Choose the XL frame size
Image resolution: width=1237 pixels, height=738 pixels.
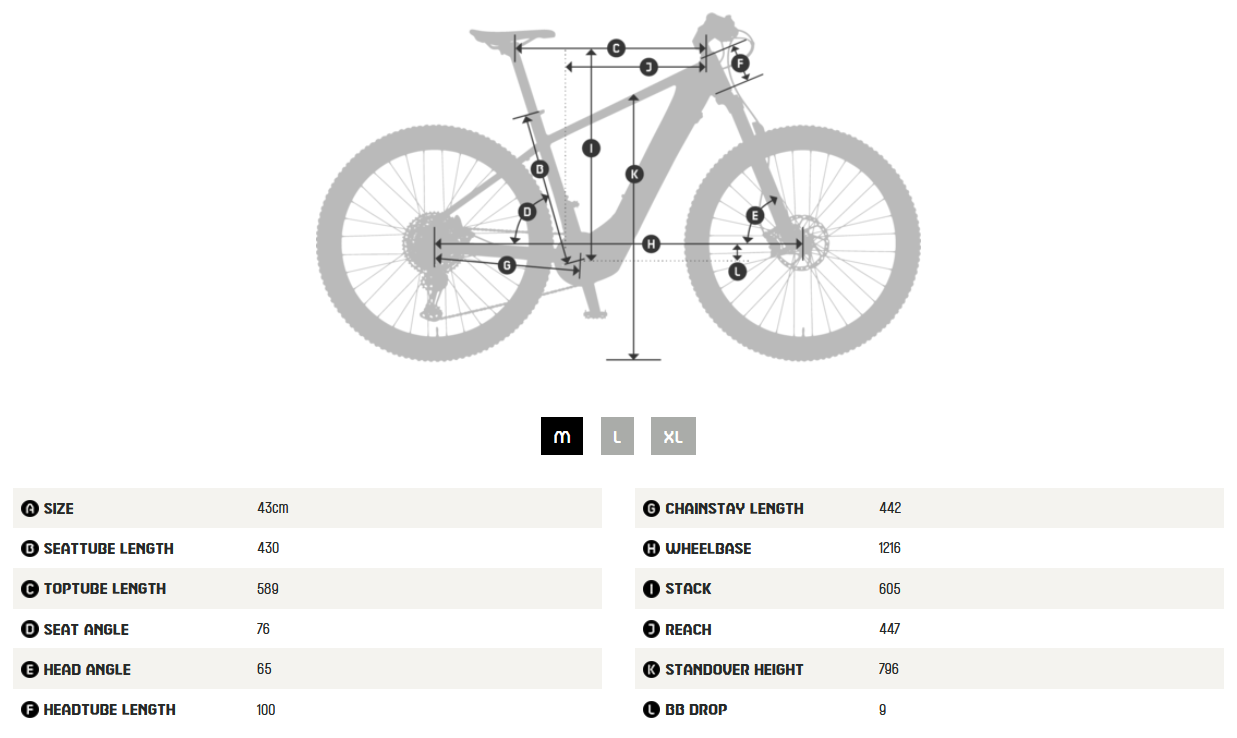pyautogui.click(x=673, y=436)
